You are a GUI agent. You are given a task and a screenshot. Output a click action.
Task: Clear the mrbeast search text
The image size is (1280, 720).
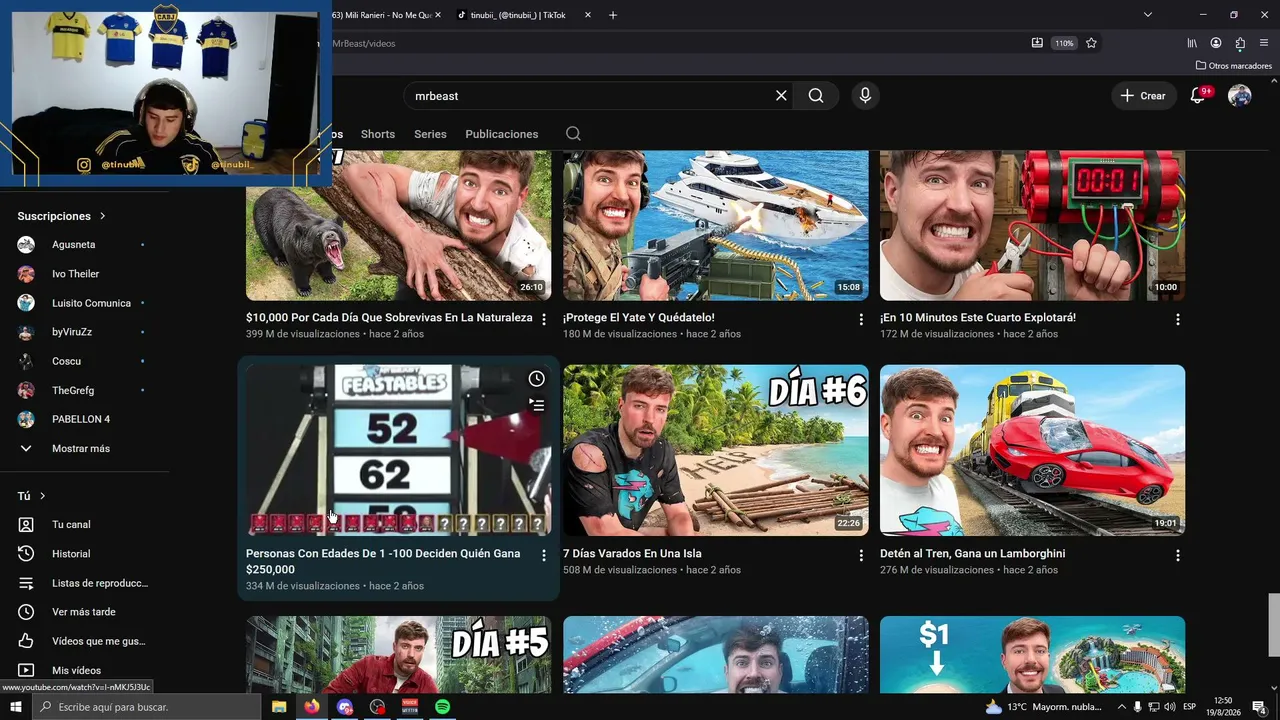point(781,96)
